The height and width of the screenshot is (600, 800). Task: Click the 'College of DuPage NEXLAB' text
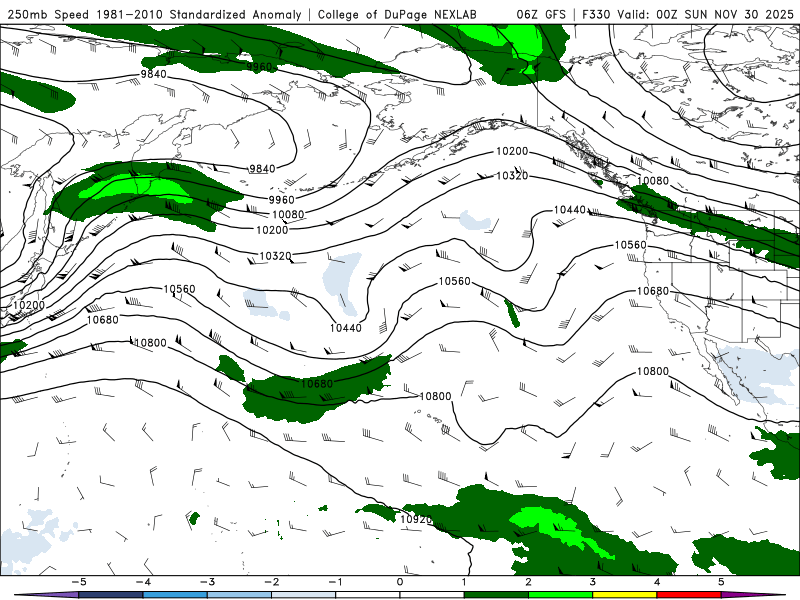coord(397,14)
